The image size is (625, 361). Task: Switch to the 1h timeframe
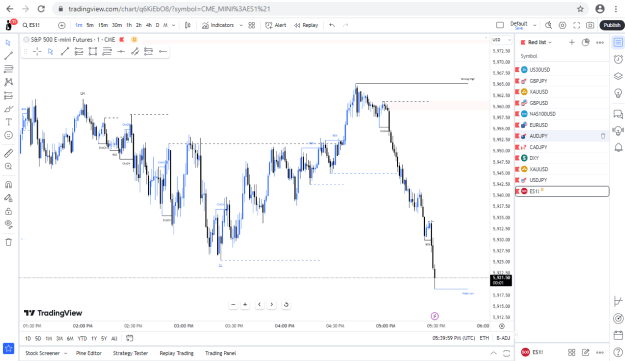129,25
